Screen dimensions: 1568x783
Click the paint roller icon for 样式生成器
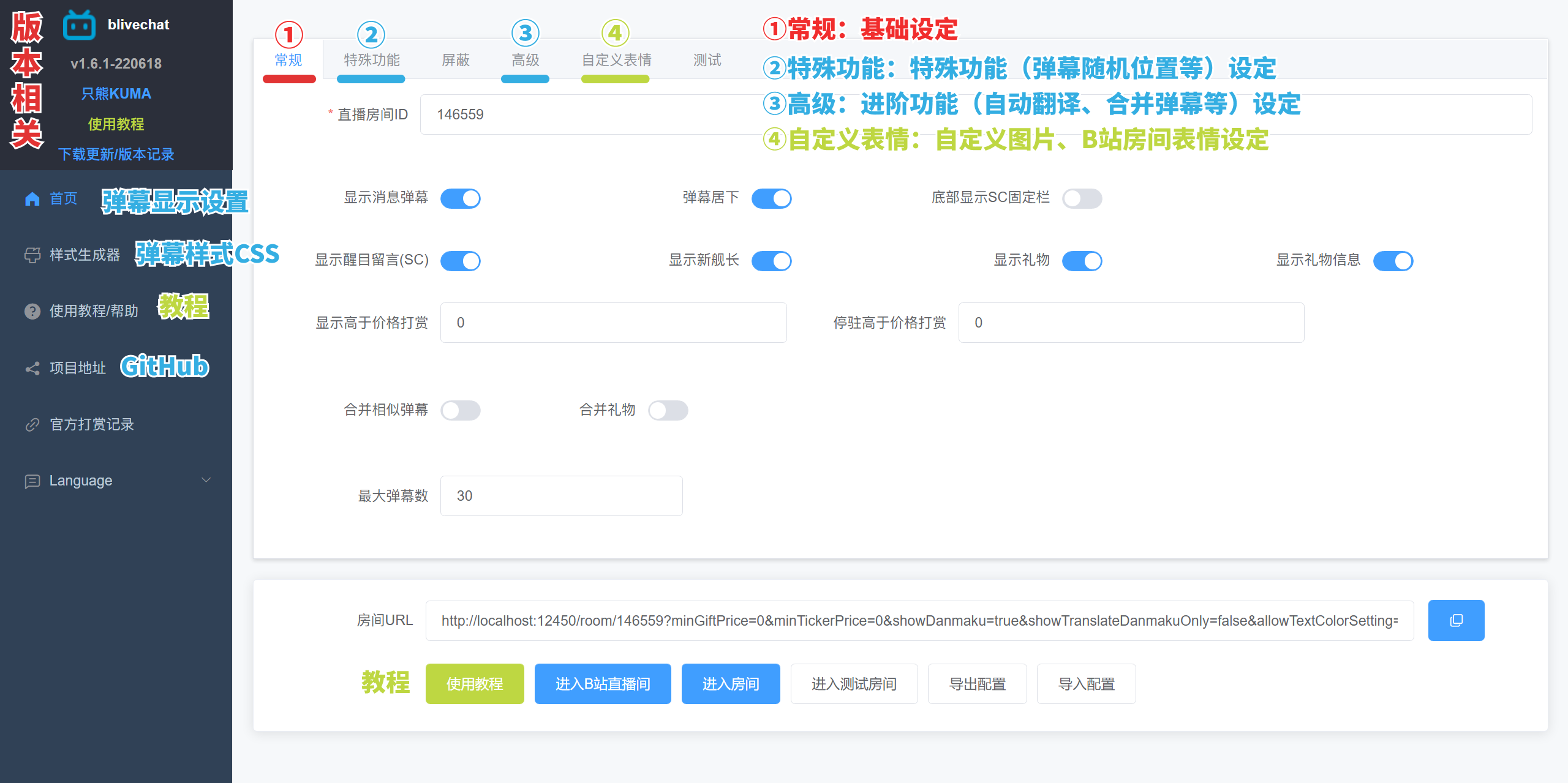click(32, 255)
